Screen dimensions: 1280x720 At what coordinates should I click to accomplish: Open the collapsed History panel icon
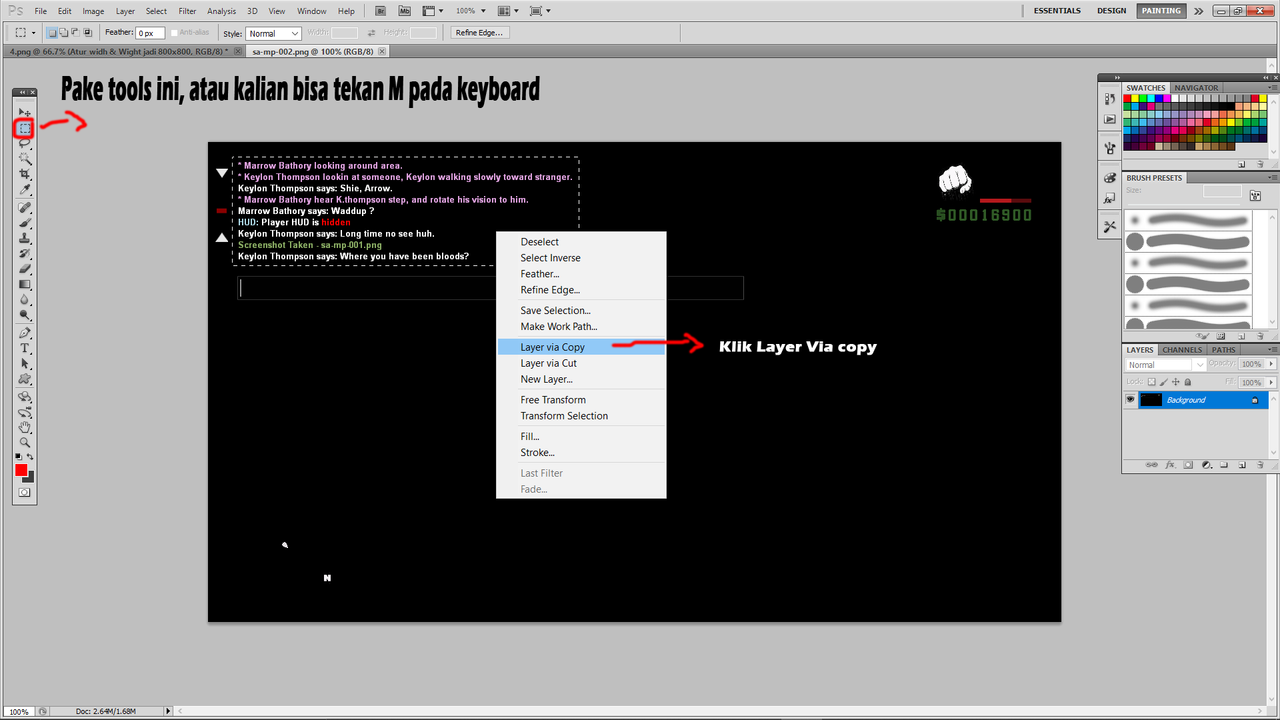(1110, 99)
